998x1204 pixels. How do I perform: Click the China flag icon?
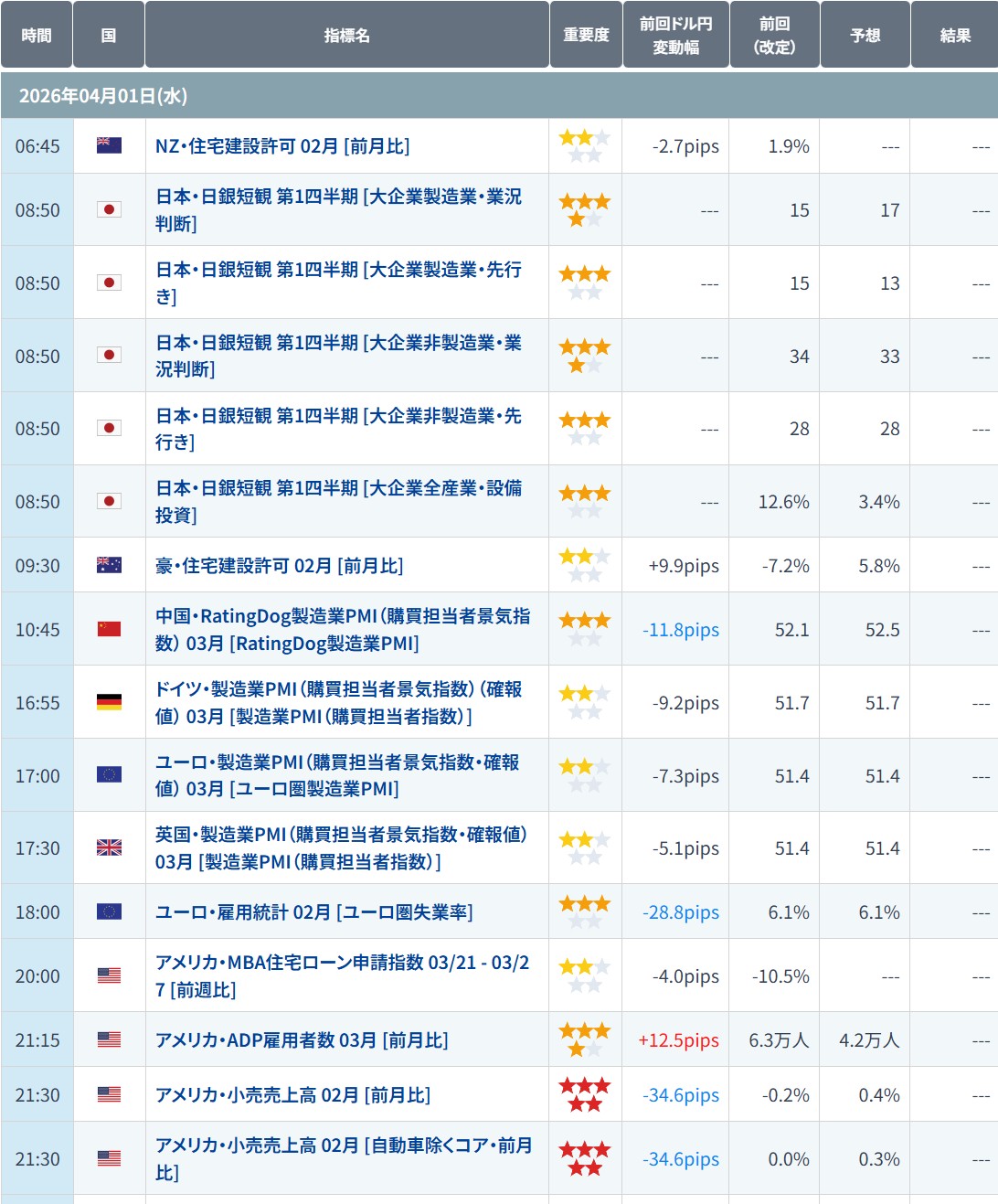click(109, 629)
